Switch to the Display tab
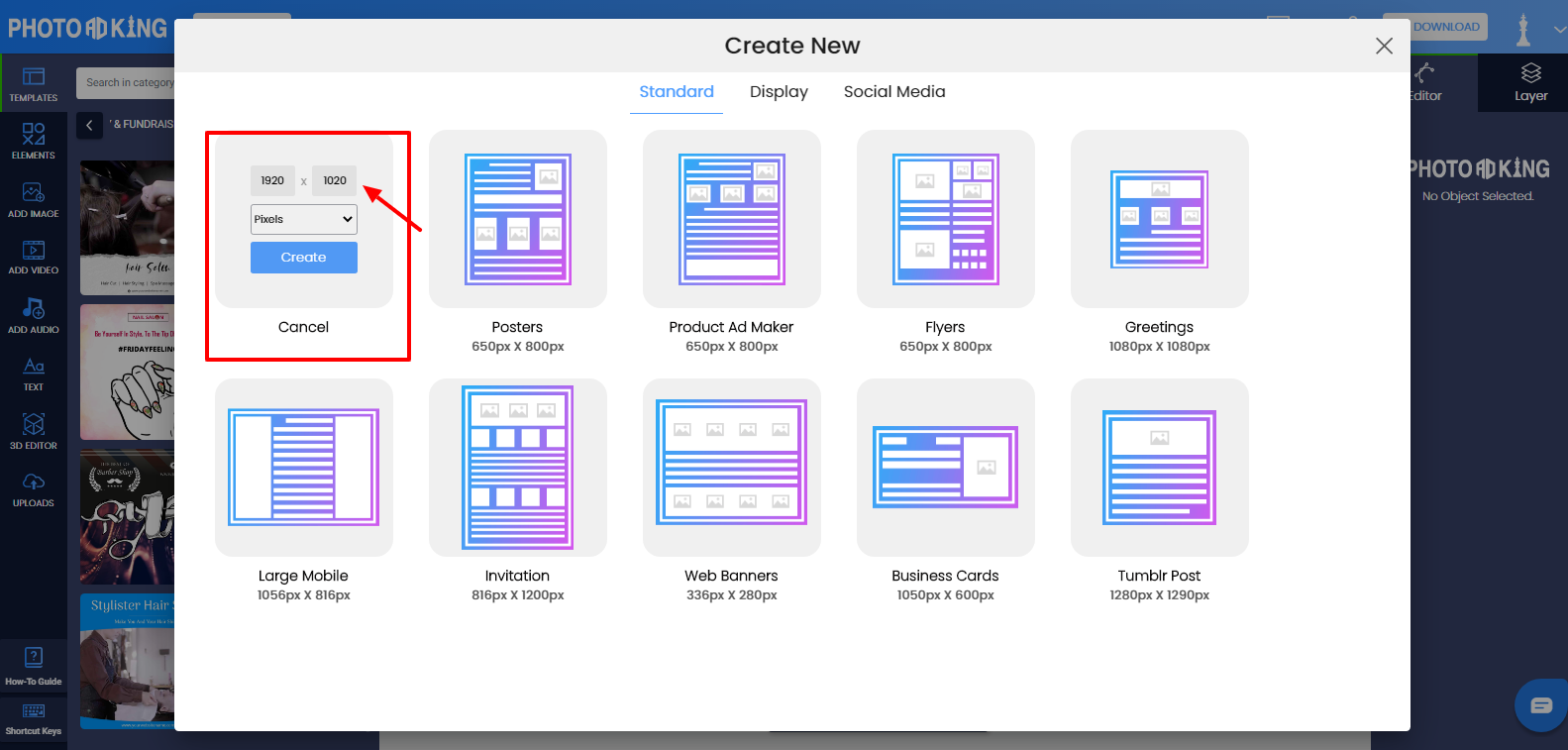This screenshot has width=1568, height=750. (779, 92)
